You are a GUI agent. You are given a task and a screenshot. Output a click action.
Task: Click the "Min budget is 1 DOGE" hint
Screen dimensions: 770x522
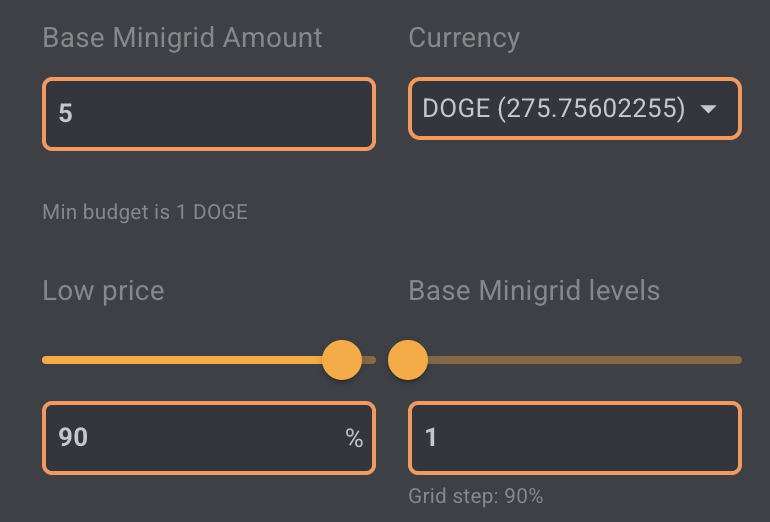click(145, 212)
